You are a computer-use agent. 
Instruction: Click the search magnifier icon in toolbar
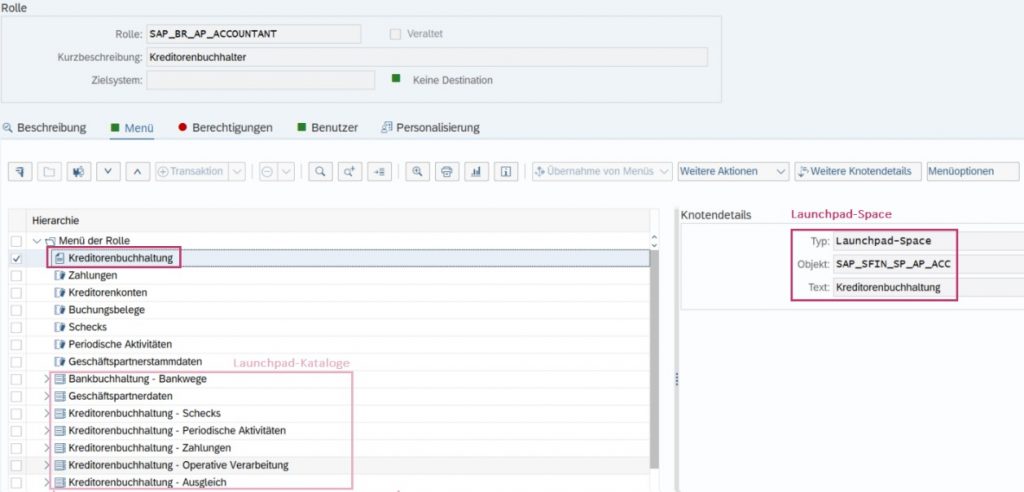pyautogui.click(x=321, y=172)
